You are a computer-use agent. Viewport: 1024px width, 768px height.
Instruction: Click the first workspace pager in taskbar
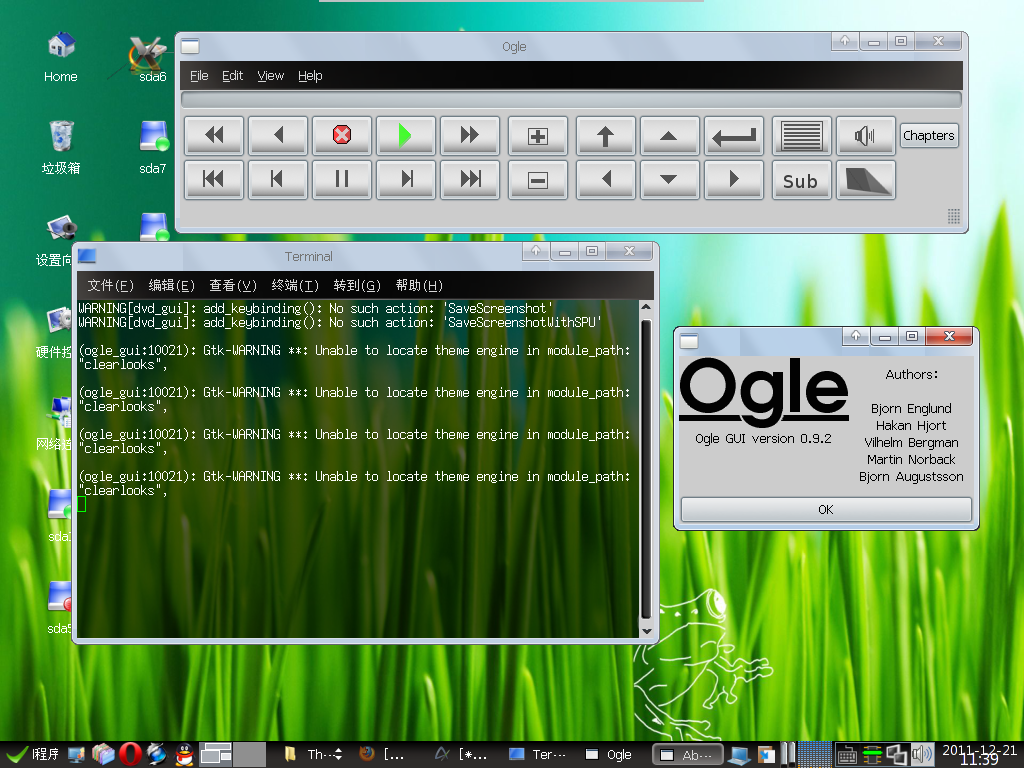pos(216,754)
